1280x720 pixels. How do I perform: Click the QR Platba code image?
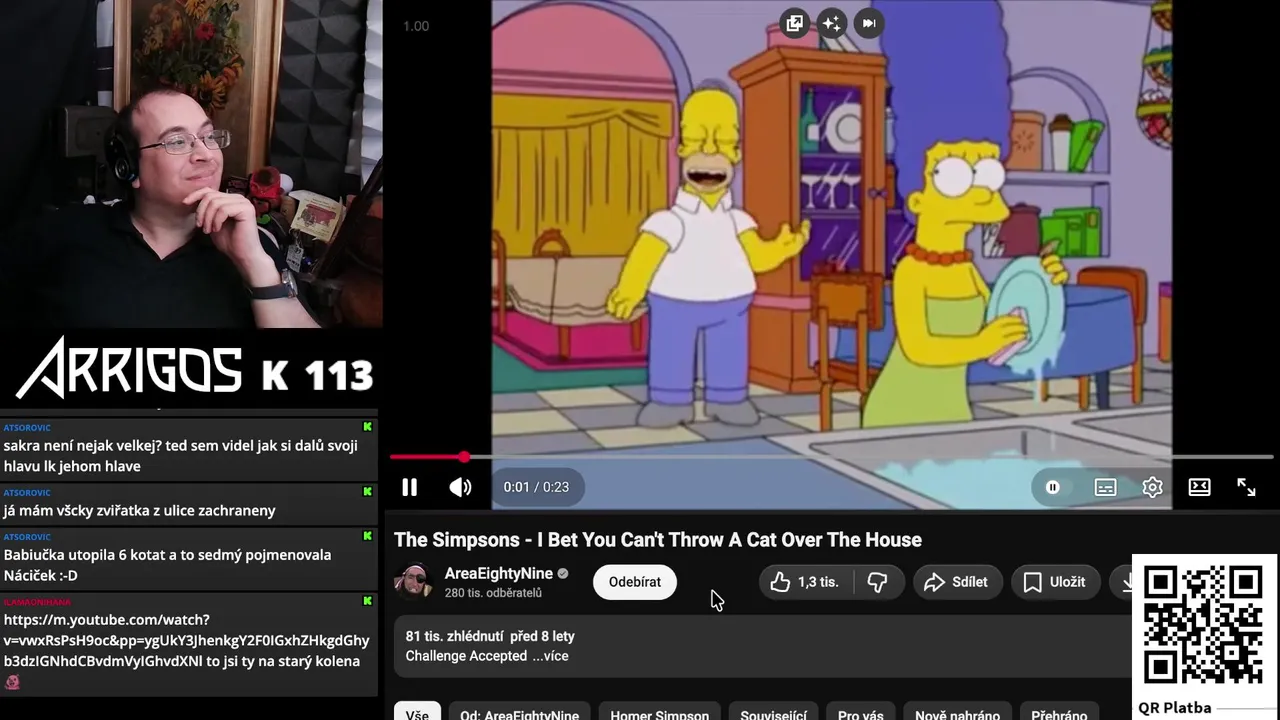pyautogui.click(x=1204, y=625)
